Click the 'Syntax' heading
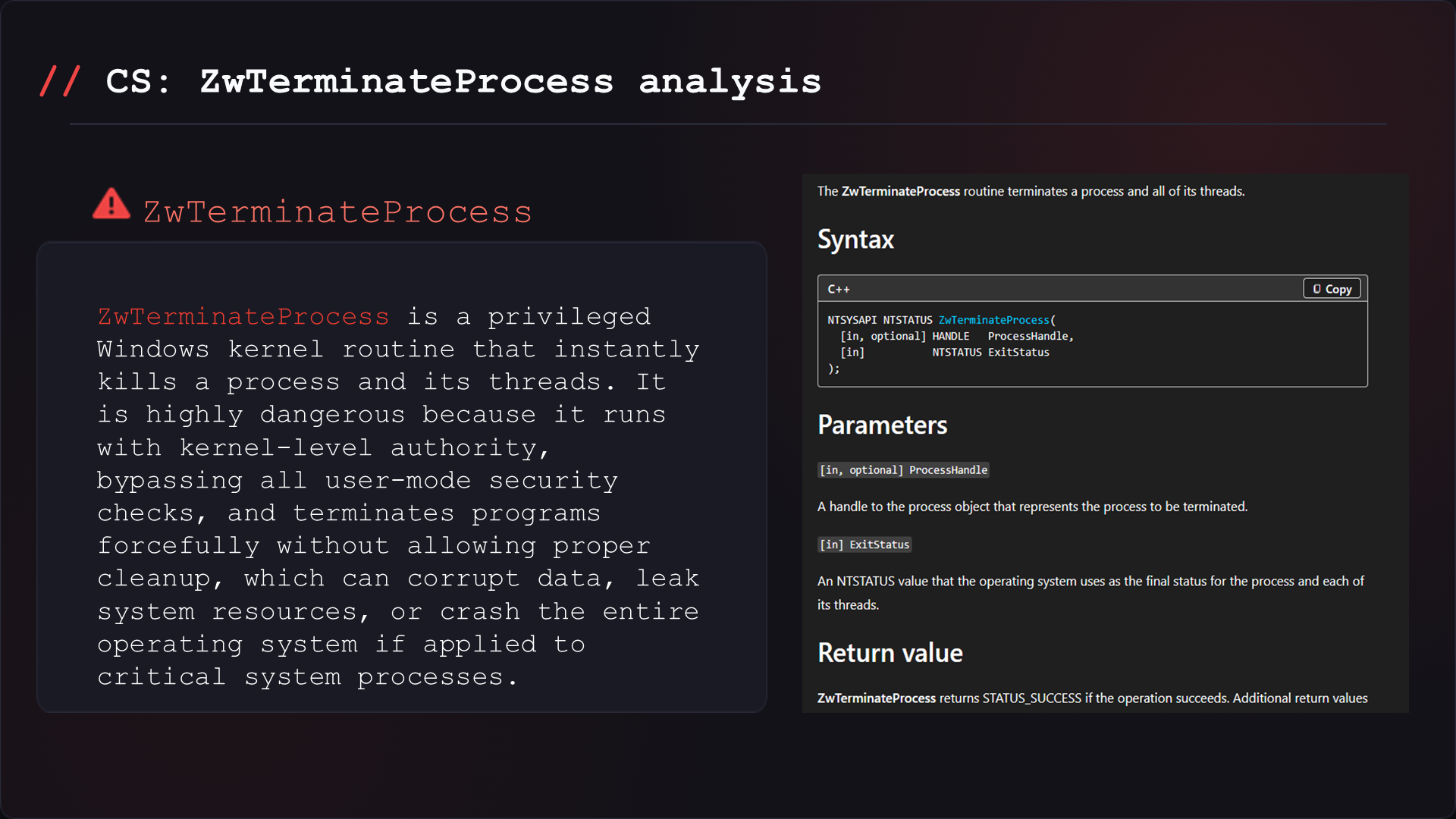The image size is (1456, 819). point(855,240)
